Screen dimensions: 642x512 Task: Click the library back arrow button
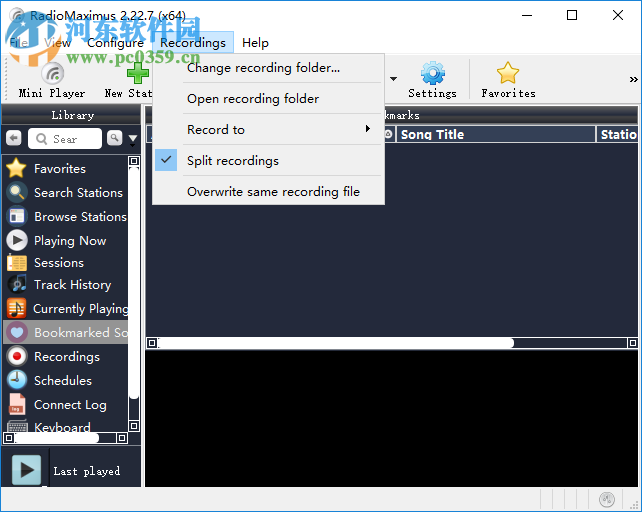(x=14, y=138)
